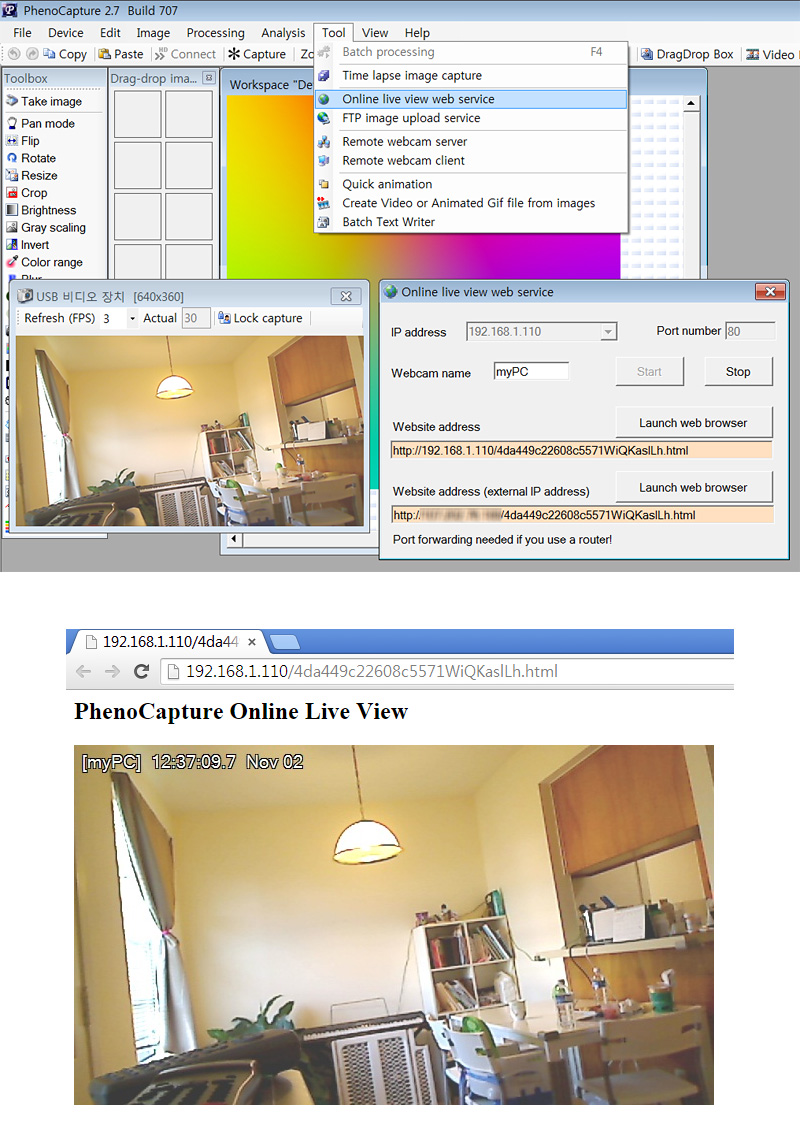Click the Capture toolbar button
Image resolution: width=800 pixels, height=1128 pixels.
(x=256, y=54)
